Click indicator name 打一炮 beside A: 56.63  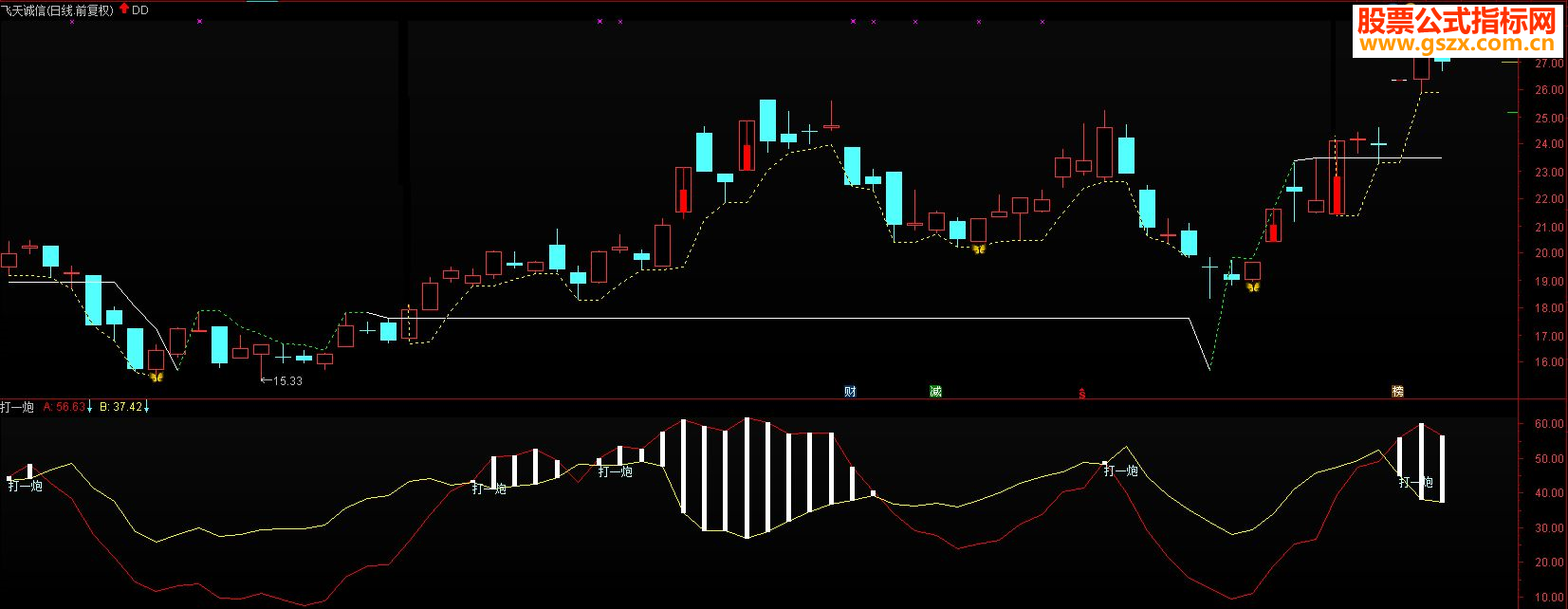[x=17, y=407]
